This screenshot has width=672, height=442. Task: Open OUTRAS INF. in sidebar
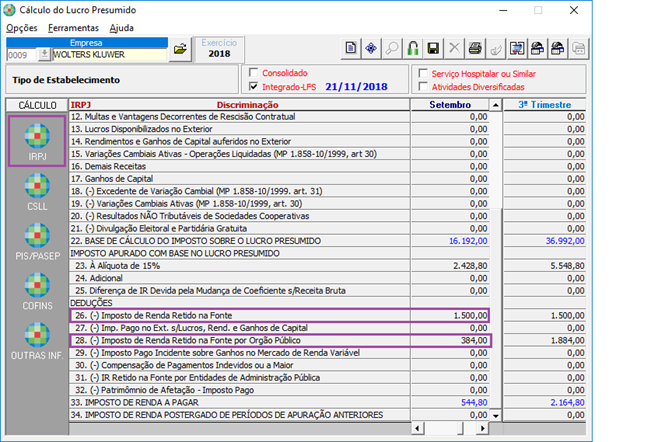[x=37, y=340]
